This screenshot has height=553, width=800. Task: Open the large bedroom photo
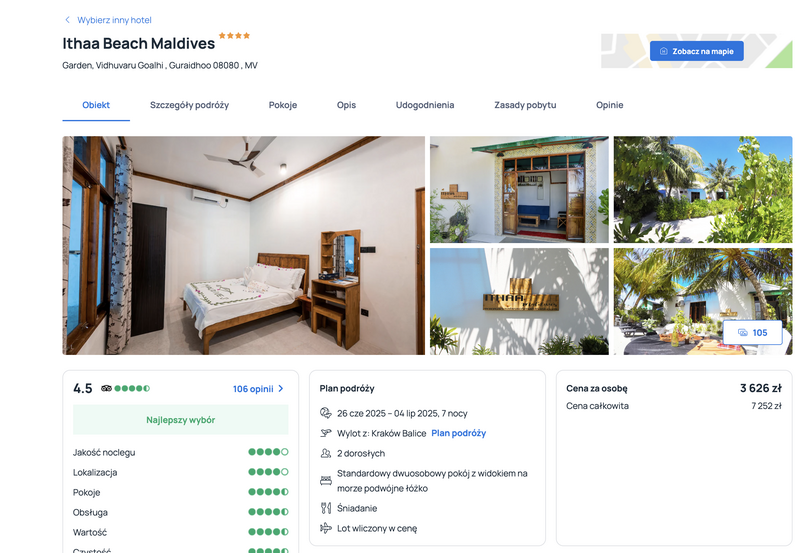click(x=243, y=245)
